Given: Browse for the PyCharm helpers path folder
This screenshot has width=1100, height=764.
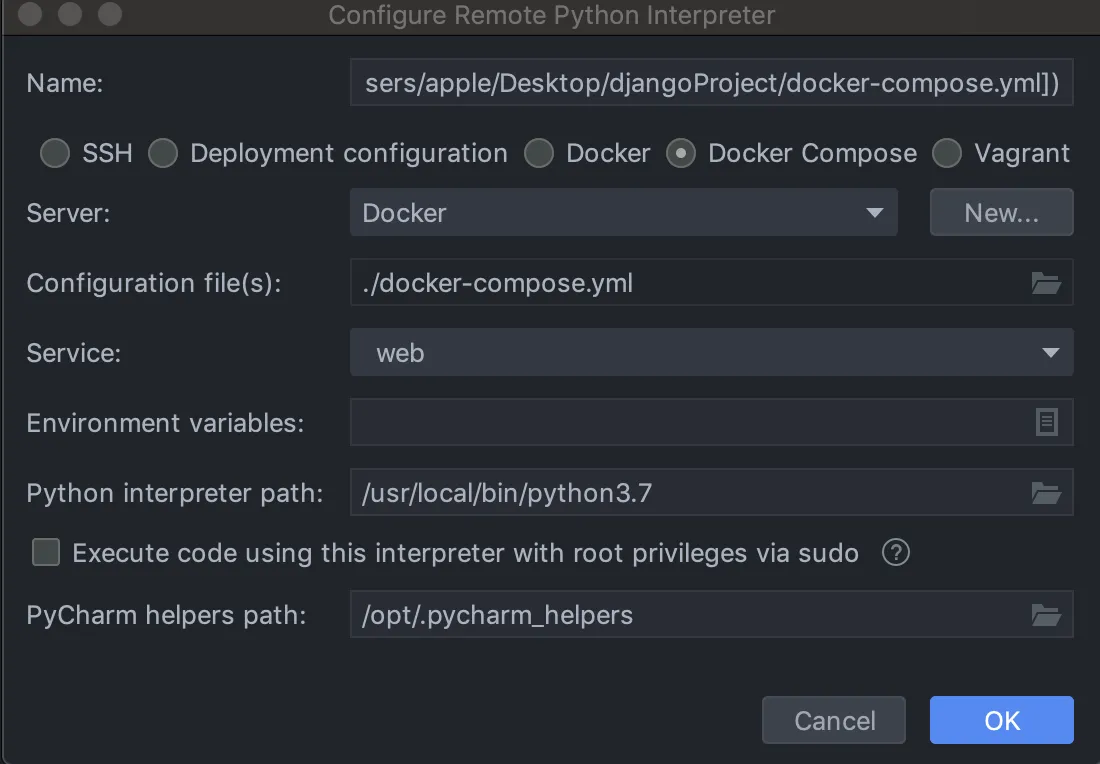Looking at the screenshot, I should click(1046, 614).
